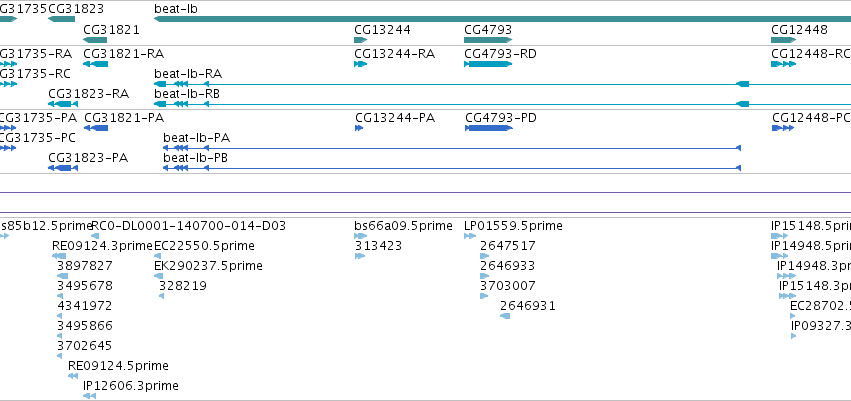This screenshot has width=851, height=401.
Task: Click the beat-Ib-PB protein label
Action: point(195,158)
